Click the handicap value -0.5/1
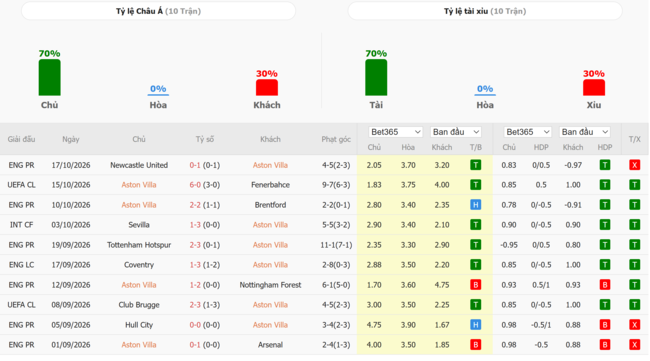 point(541,325)
